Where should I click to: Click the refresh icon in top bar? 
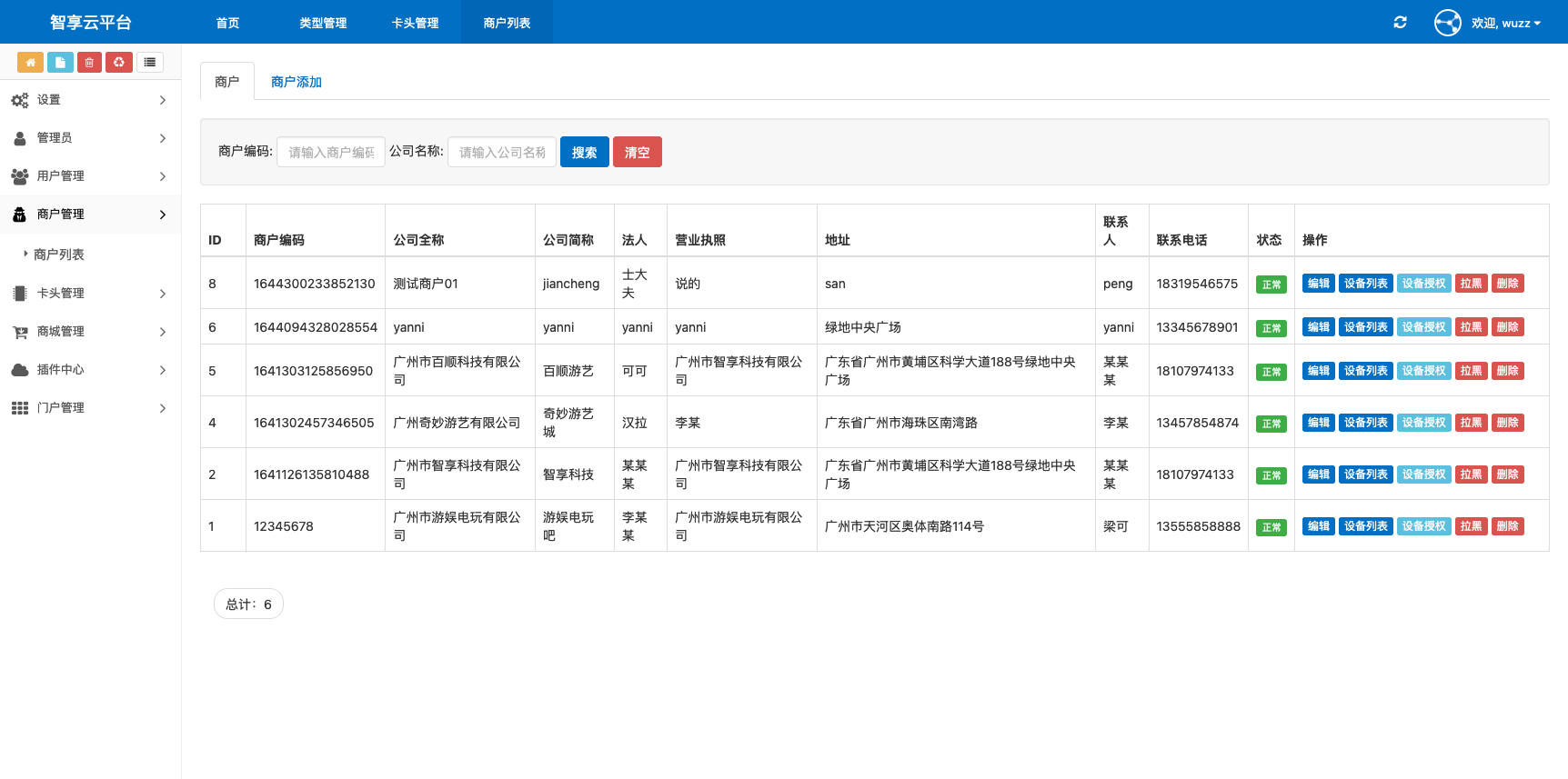(1400, 23)
